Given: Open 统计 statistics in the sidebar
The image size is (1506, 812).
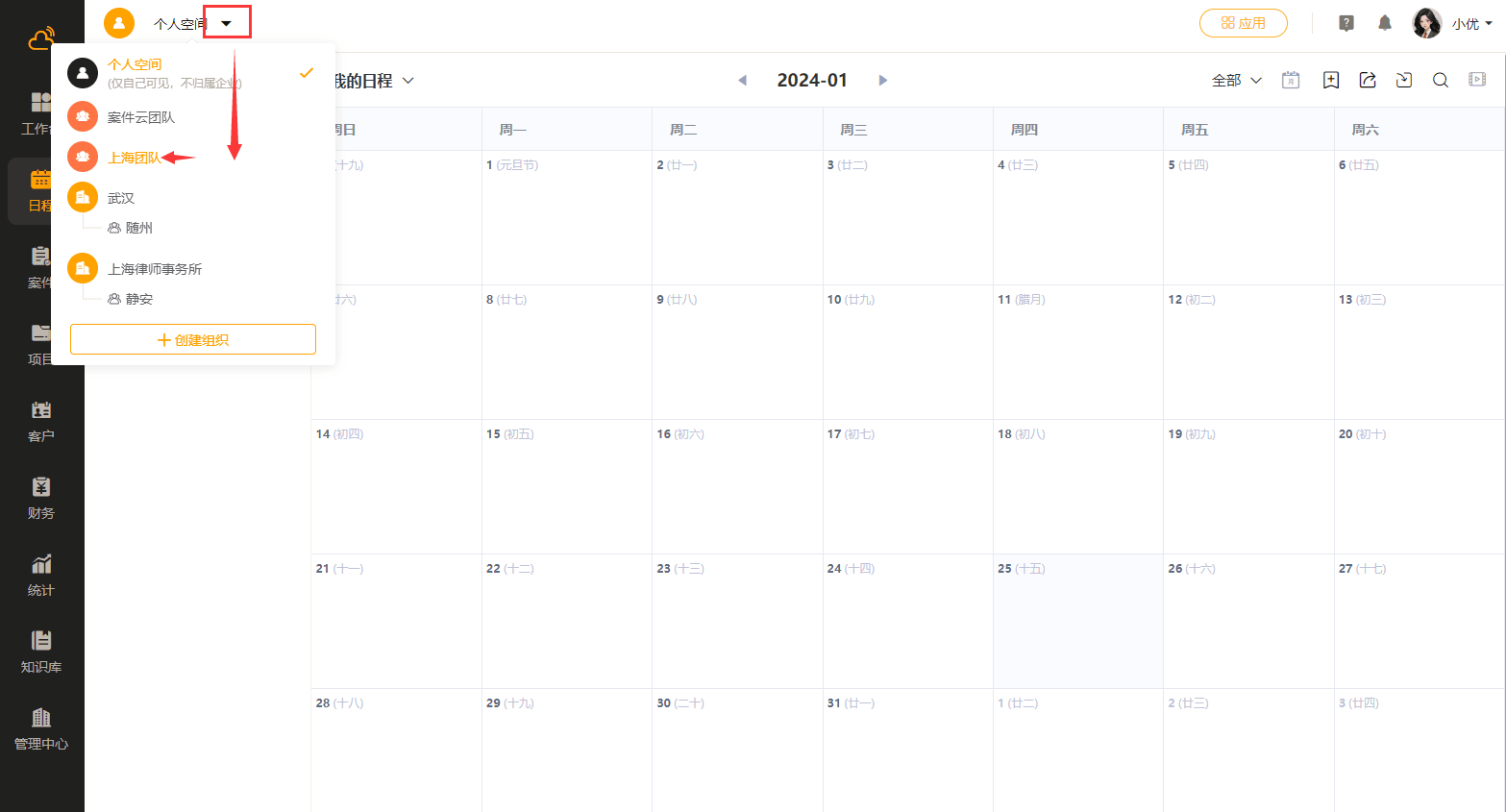Looking at the screenshot, I should tap(41, 576).
